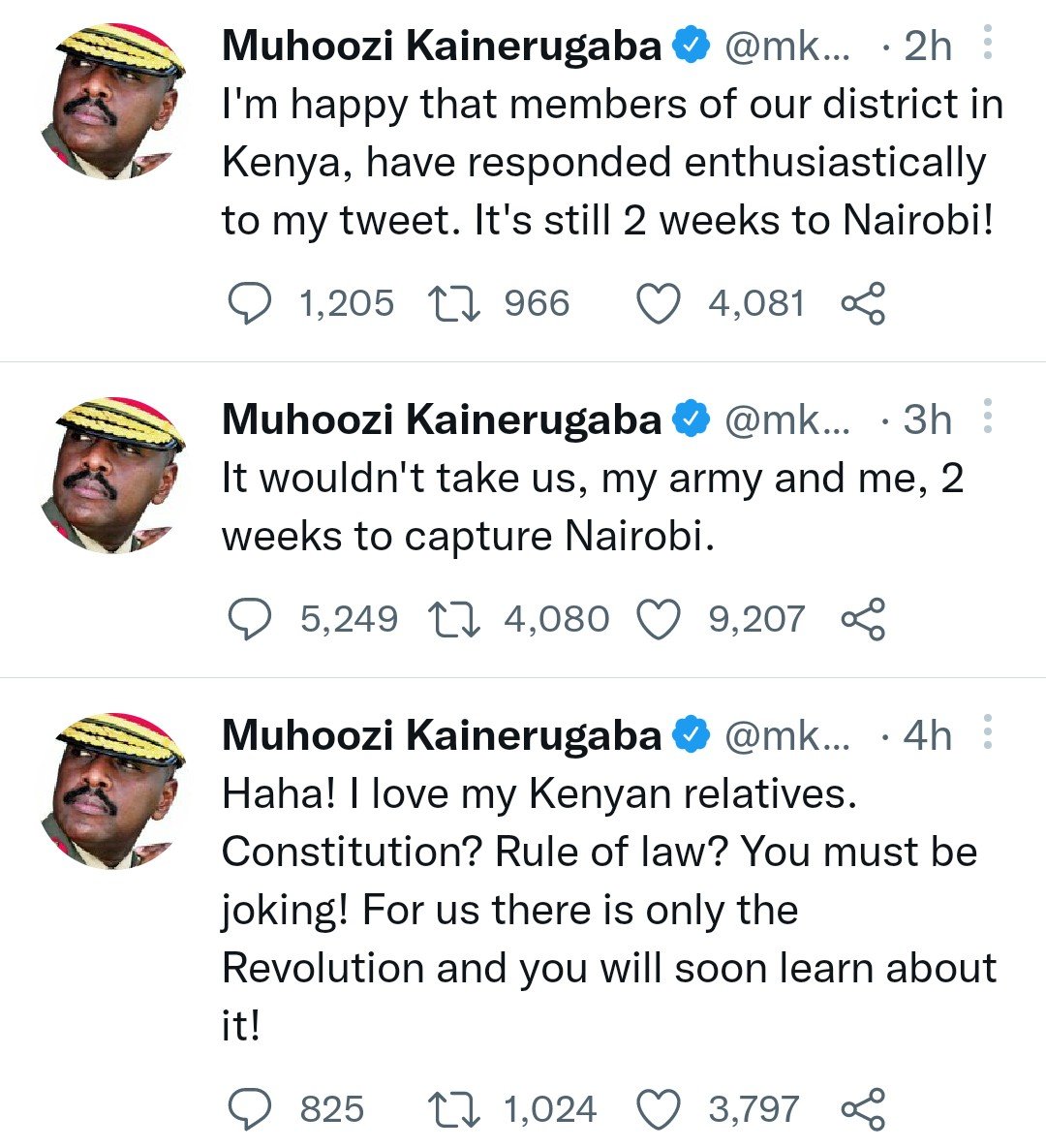Reply to the 'Kenyan relatives' tweet
Image resolution: width=1046 pixels, height=1148 pixels.
click(250, 1109)
